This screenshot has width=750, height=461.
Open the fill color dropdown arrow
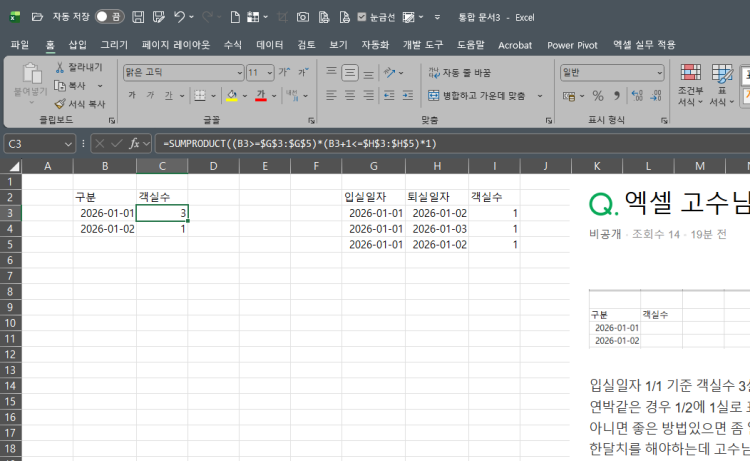coord(245,96)
